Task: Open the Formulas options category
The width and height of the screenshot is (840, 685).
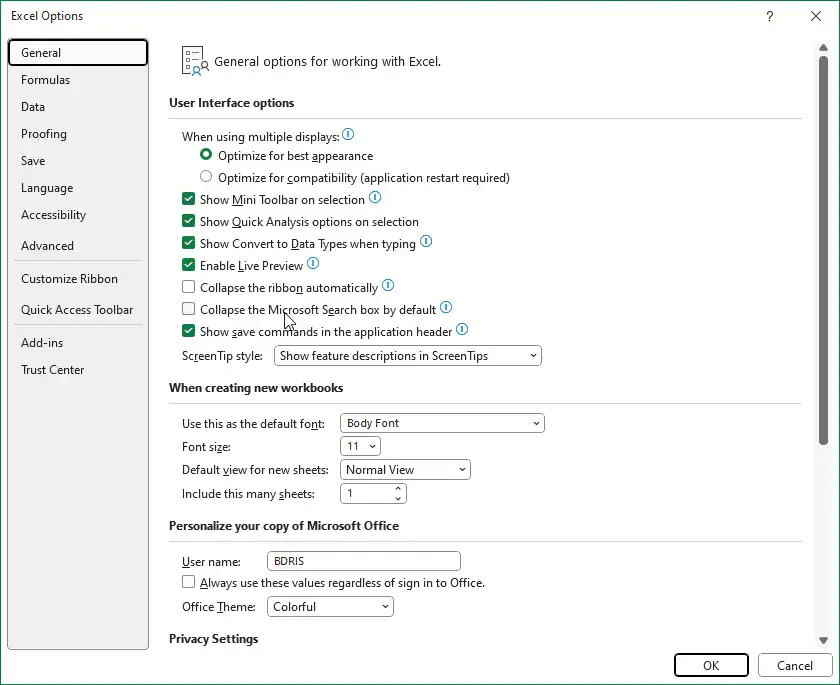Action: [x=46, y=80]
